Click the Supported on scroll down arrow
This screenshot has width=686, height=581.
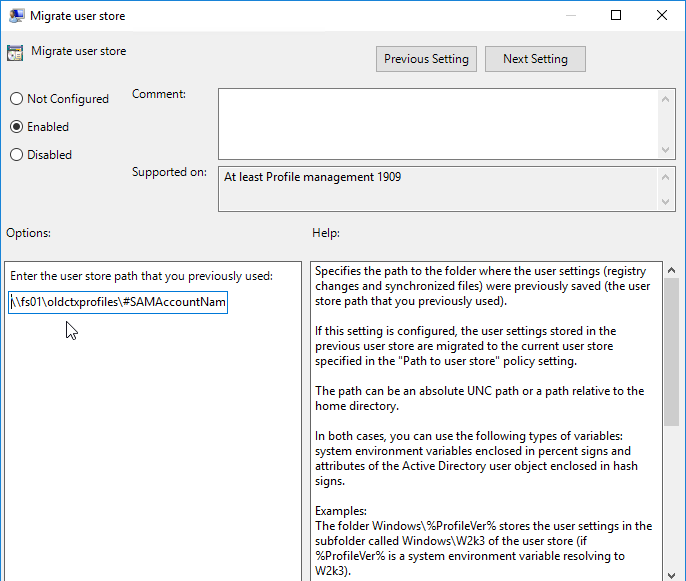point(665,202)
